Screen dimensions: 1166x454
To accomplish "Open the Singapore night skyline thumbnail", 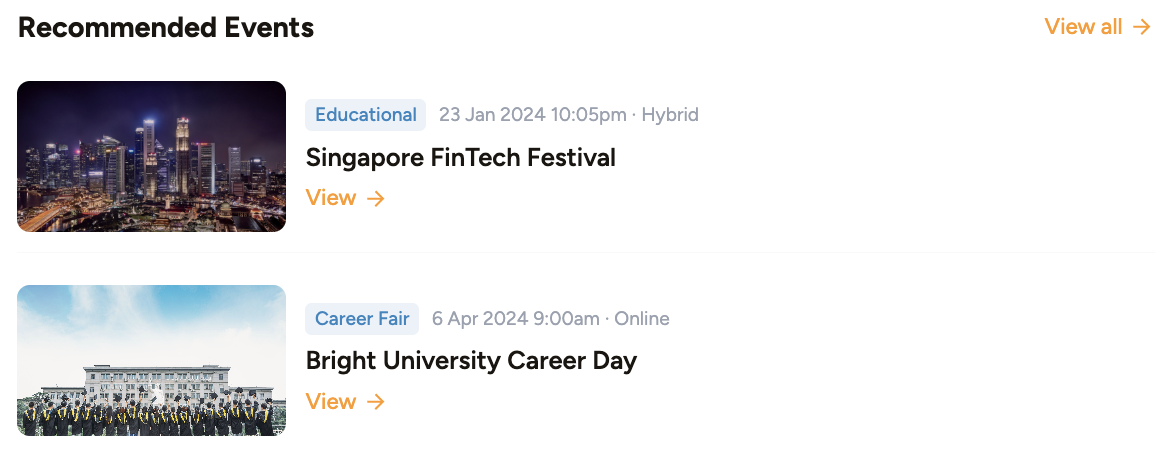I will [x=152, y=156].
